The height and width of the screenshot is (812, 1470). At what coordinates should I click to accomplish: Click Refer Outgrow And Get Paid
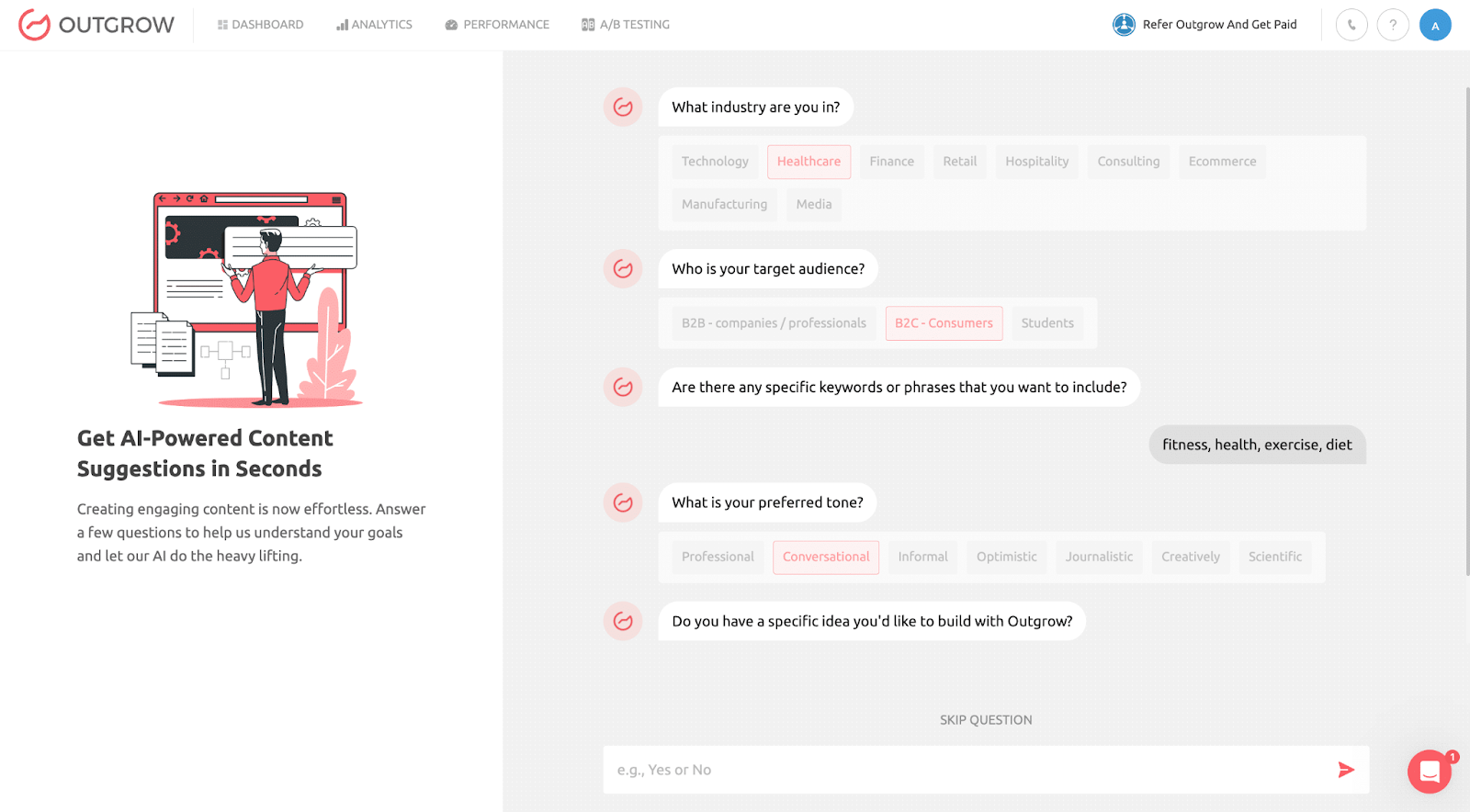pos(1219,25)
